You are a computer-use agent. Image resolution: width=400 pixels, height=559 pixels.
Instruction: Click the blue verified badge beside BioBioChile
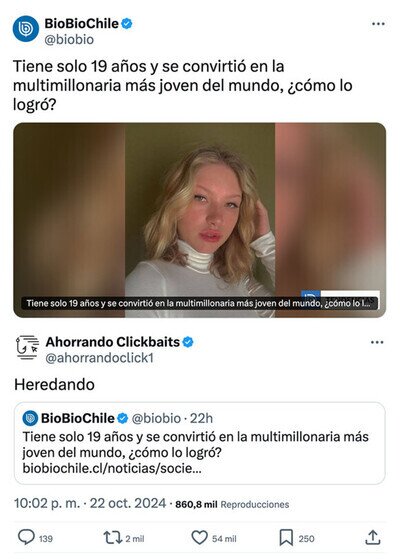pos(127,24)
